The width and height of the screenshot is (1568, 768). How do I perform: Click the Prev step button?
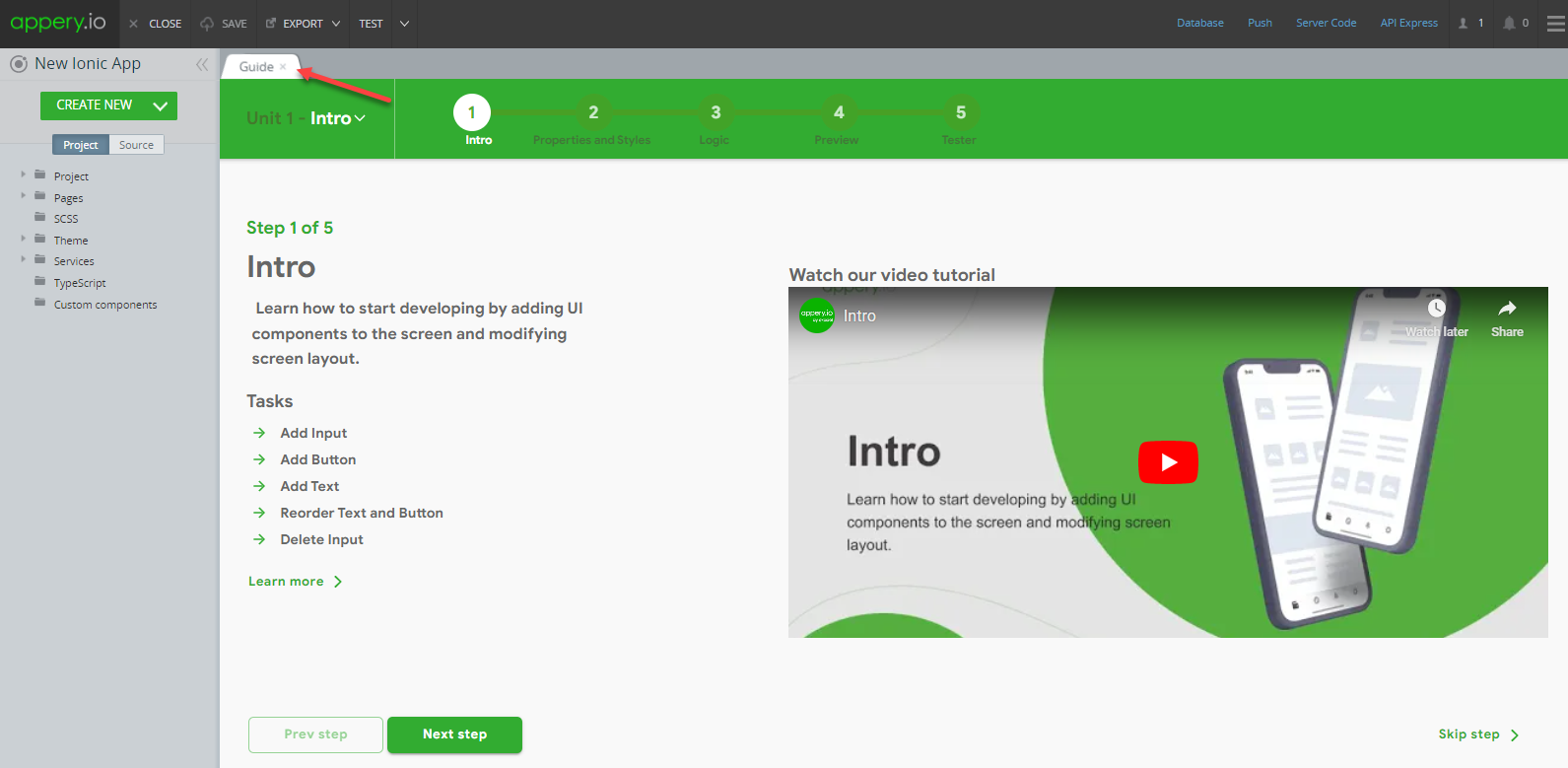pyautogui.click(x=315, y=734)
